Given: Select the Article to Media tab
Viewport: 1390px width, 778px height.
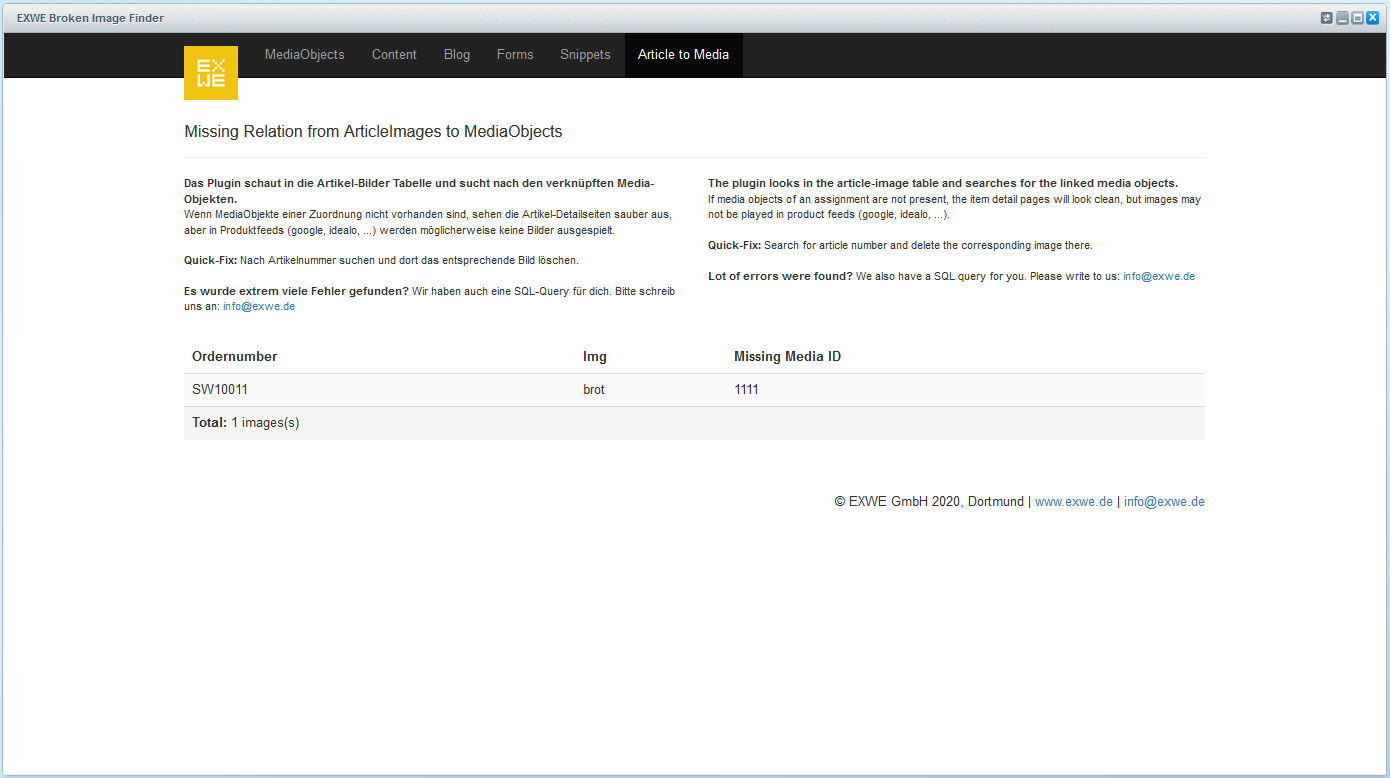Looking at the screenshot, I should coord(683,55).
